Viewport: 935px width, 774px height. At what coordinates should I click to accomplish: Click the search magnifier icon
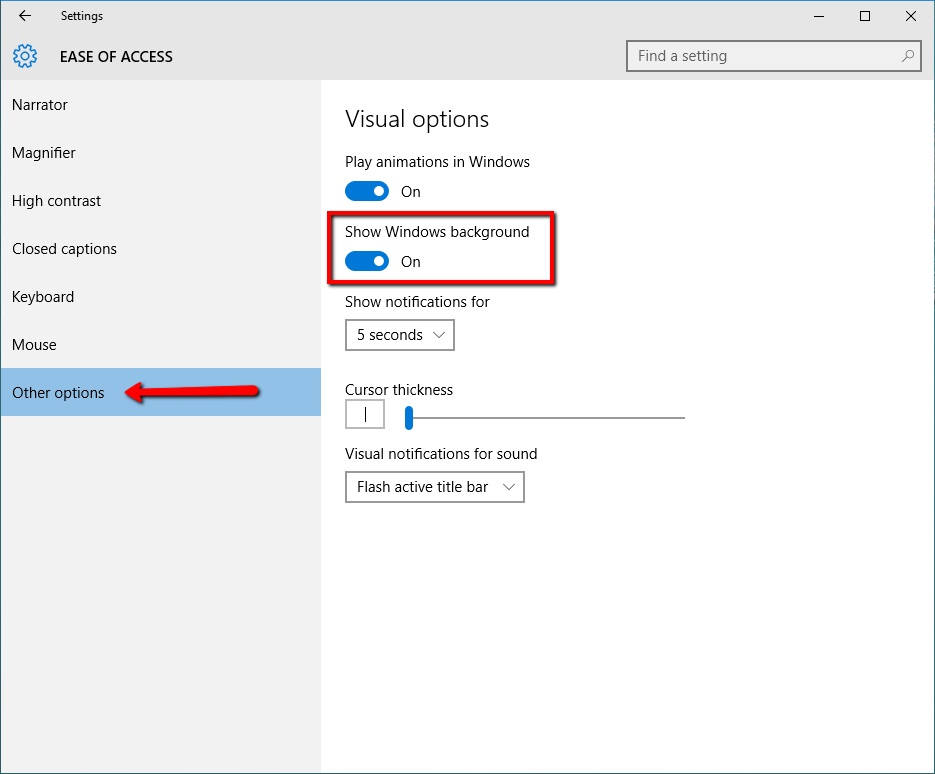(x=908, y=56)
